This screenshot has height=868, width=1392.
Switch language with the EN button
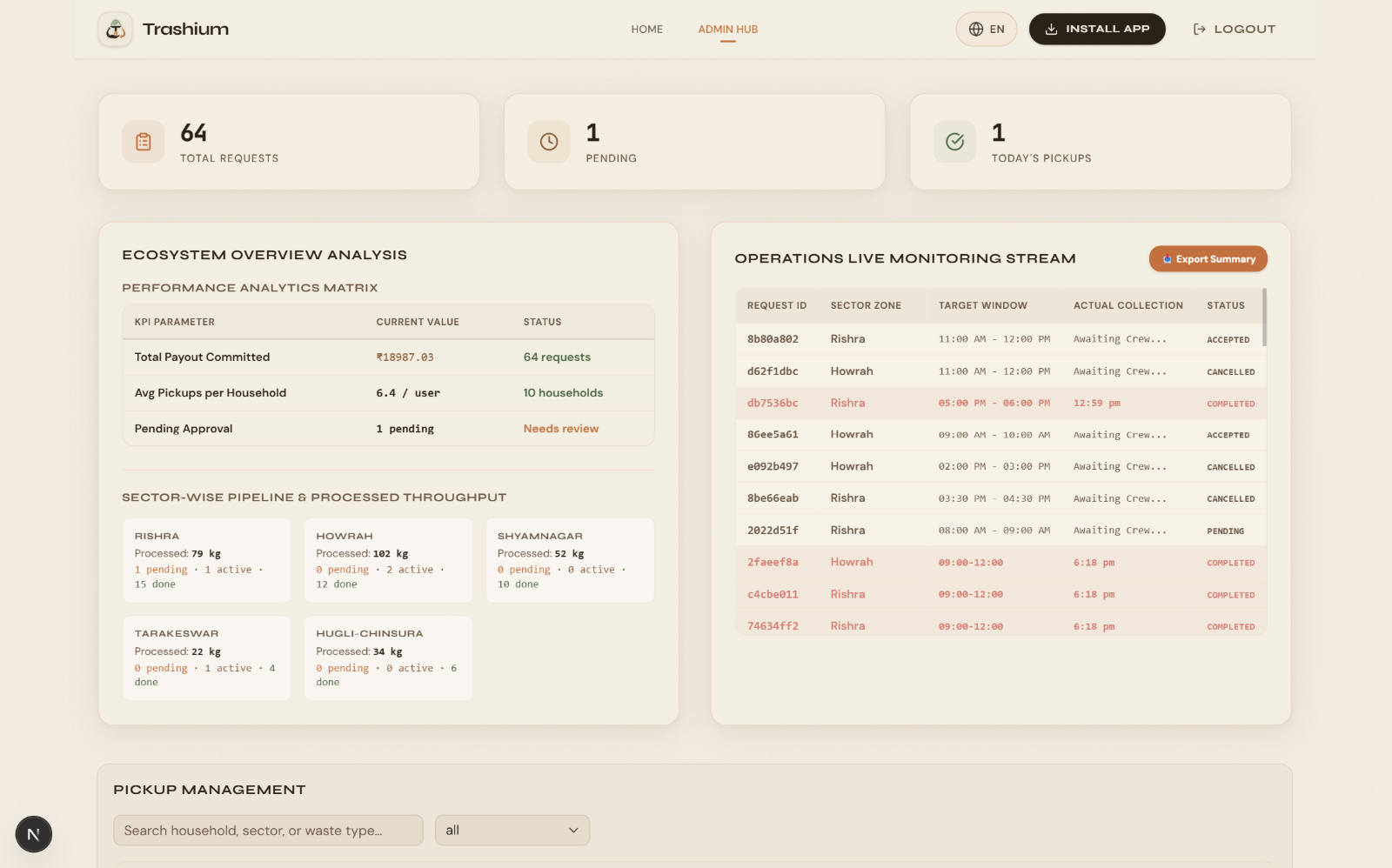click(987, 30)
